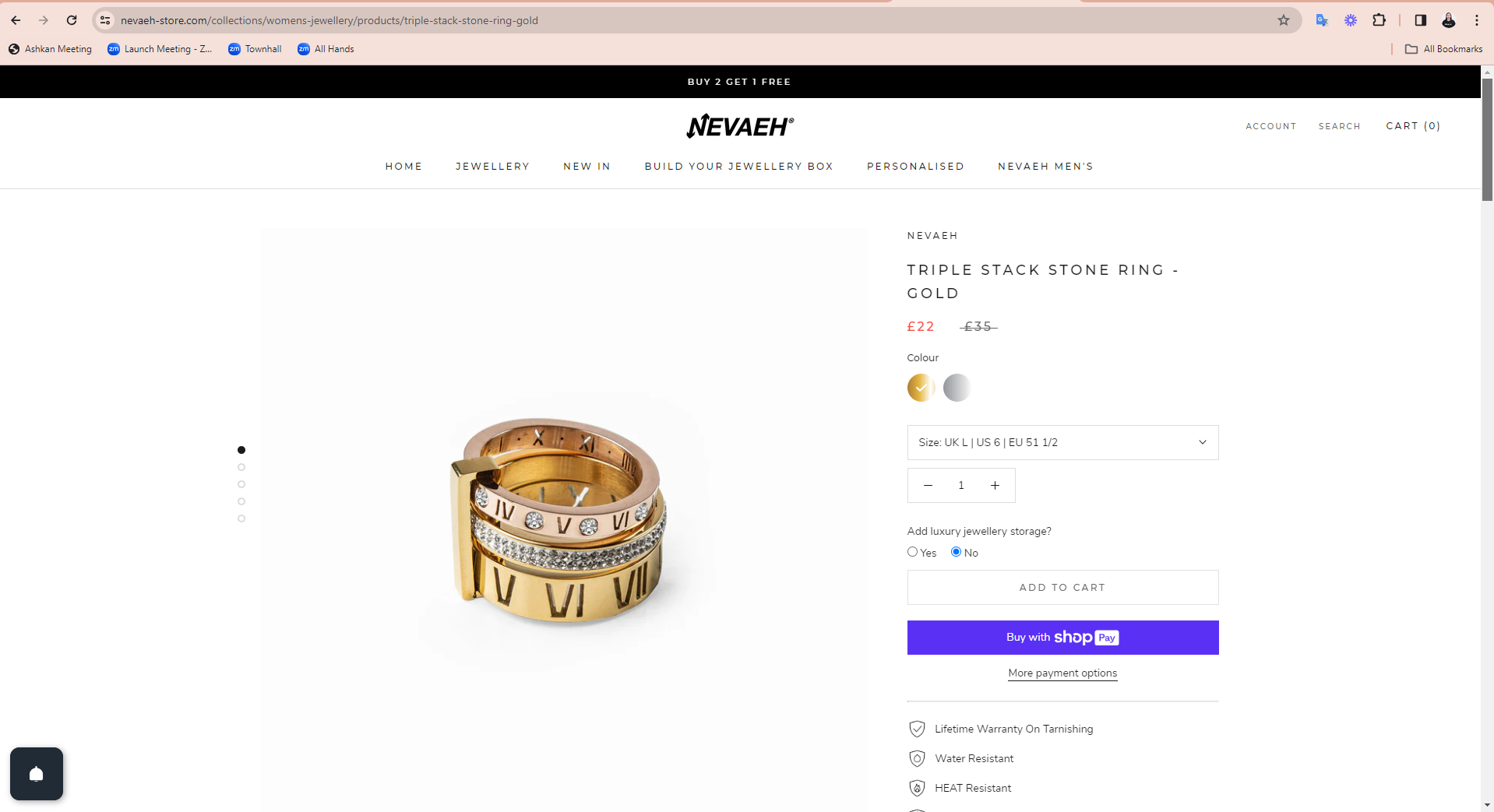Click the Buy with Shop Pay button
This screenshot has width=1494, height=812.
1062,638
